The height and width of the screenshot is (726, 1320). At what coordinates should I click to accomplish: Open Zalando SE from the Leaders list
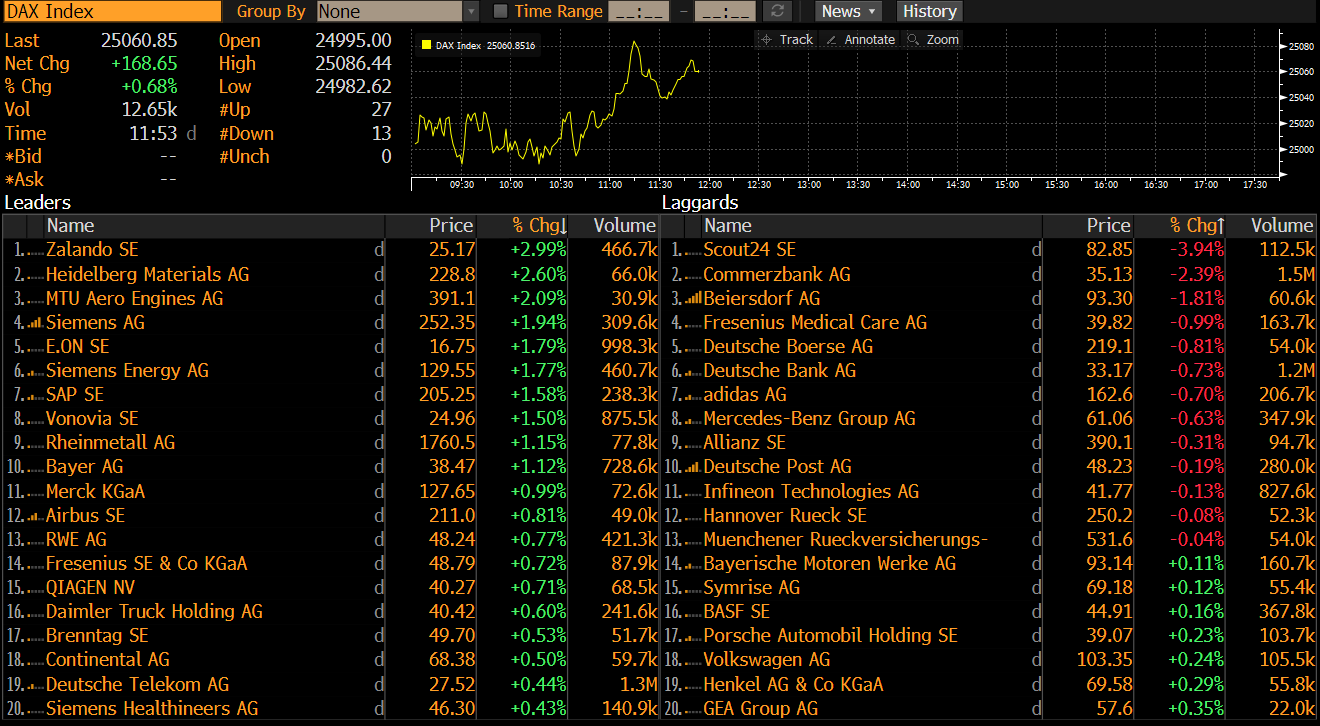(92, 249)
